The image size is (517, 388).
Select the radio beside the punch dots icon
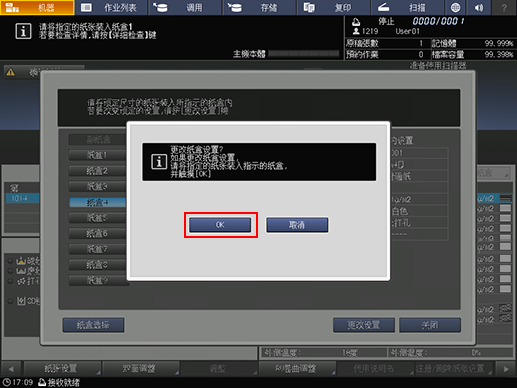[x=11, y=281]
